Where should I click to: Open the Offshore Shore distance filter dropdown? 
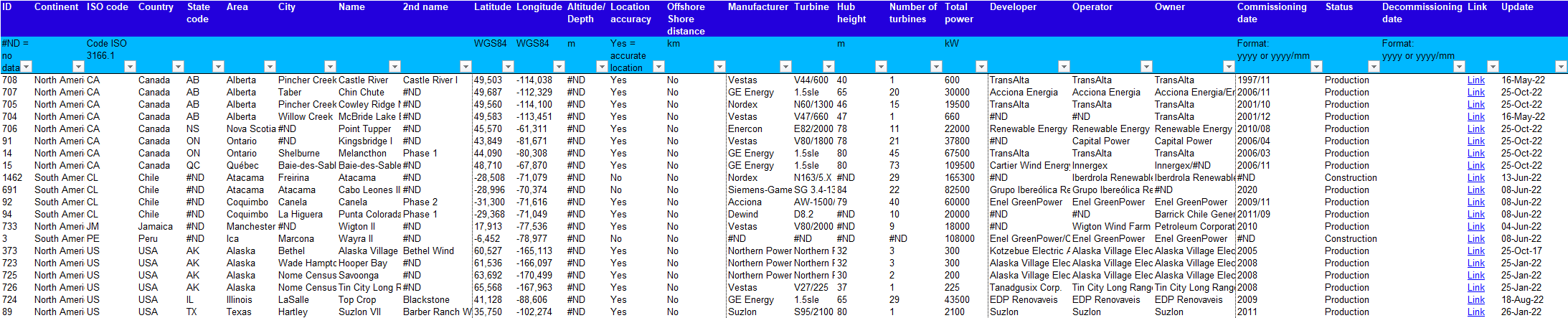tap(719, 67)
